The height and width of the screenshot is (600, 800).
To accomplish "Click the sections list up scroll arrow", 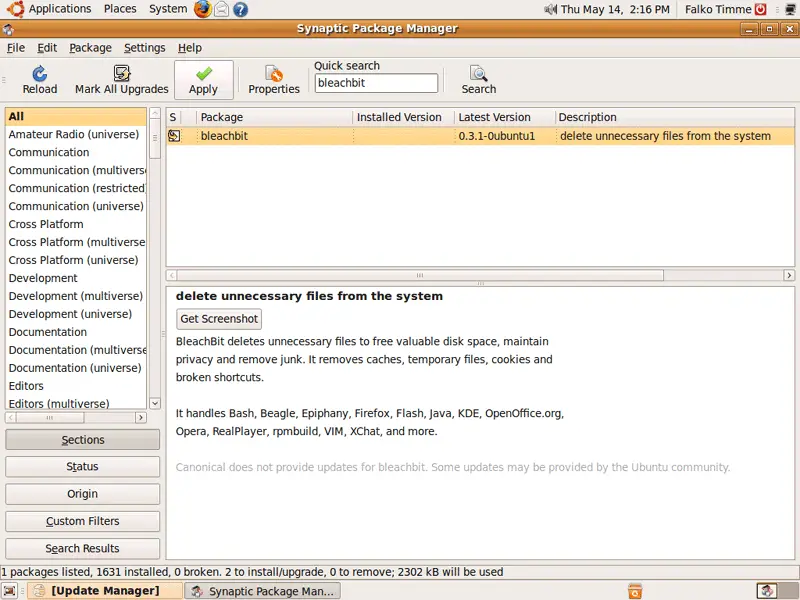I will 155,113.
